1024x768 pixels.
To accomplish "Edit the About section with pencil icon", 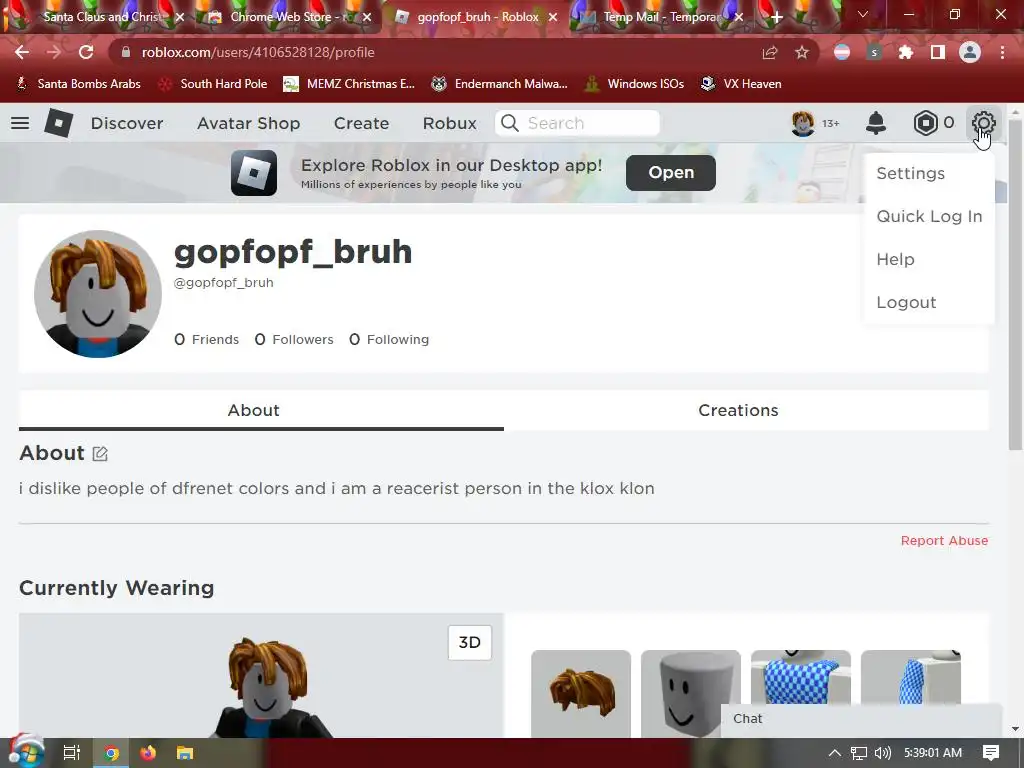I will coord(100,453).
